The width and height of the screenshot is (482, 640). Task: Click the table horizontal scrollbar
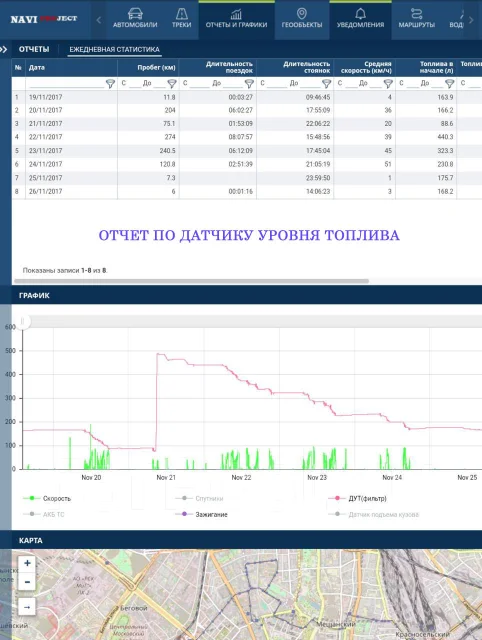coord(191,281)
